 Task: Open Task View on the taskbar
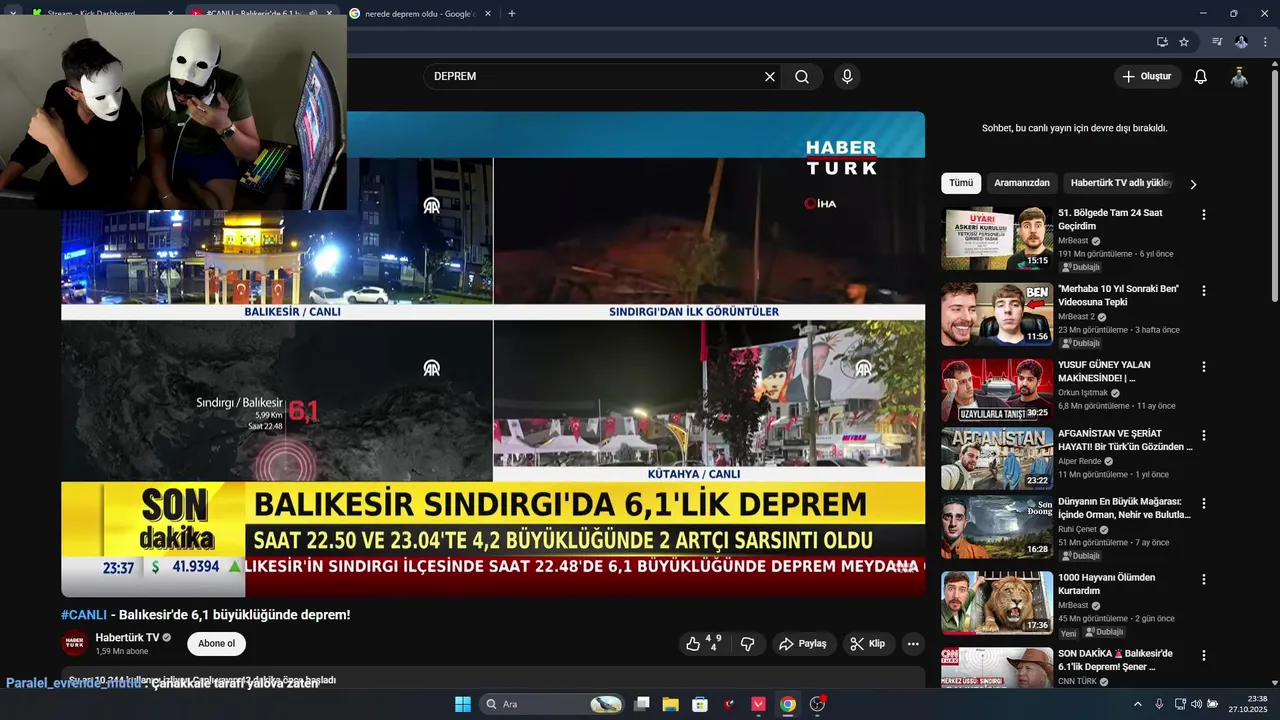click(x=642, y=704)
